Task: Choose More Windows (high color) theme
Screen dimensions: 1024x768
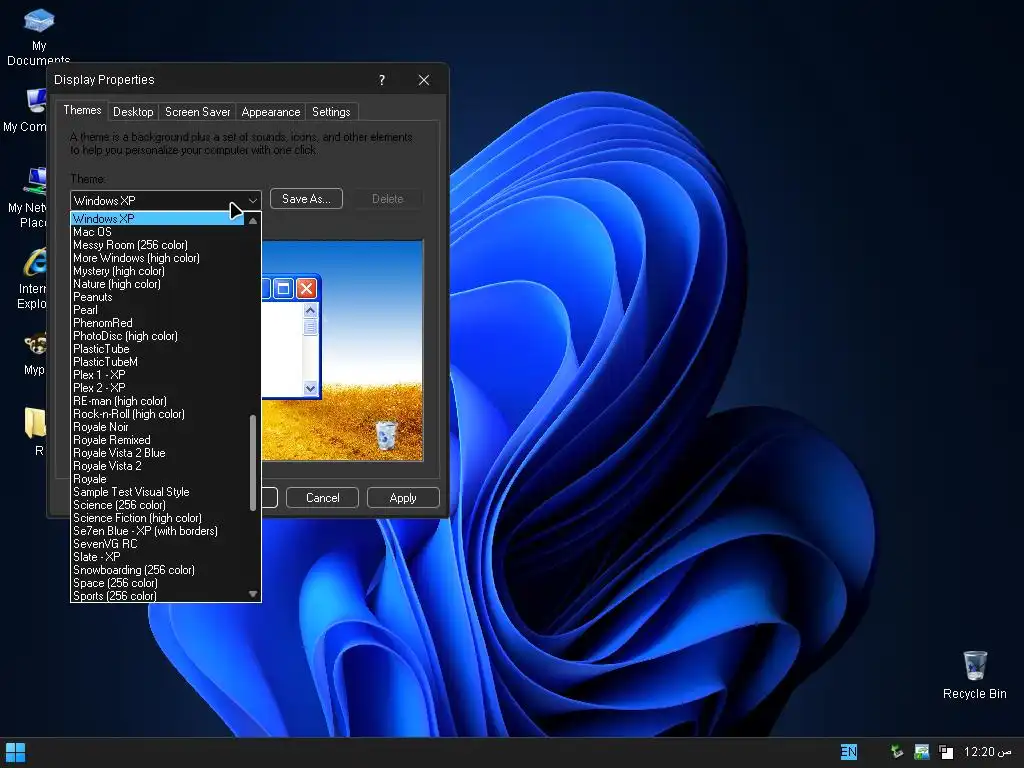Action: (x=157, y=258)
